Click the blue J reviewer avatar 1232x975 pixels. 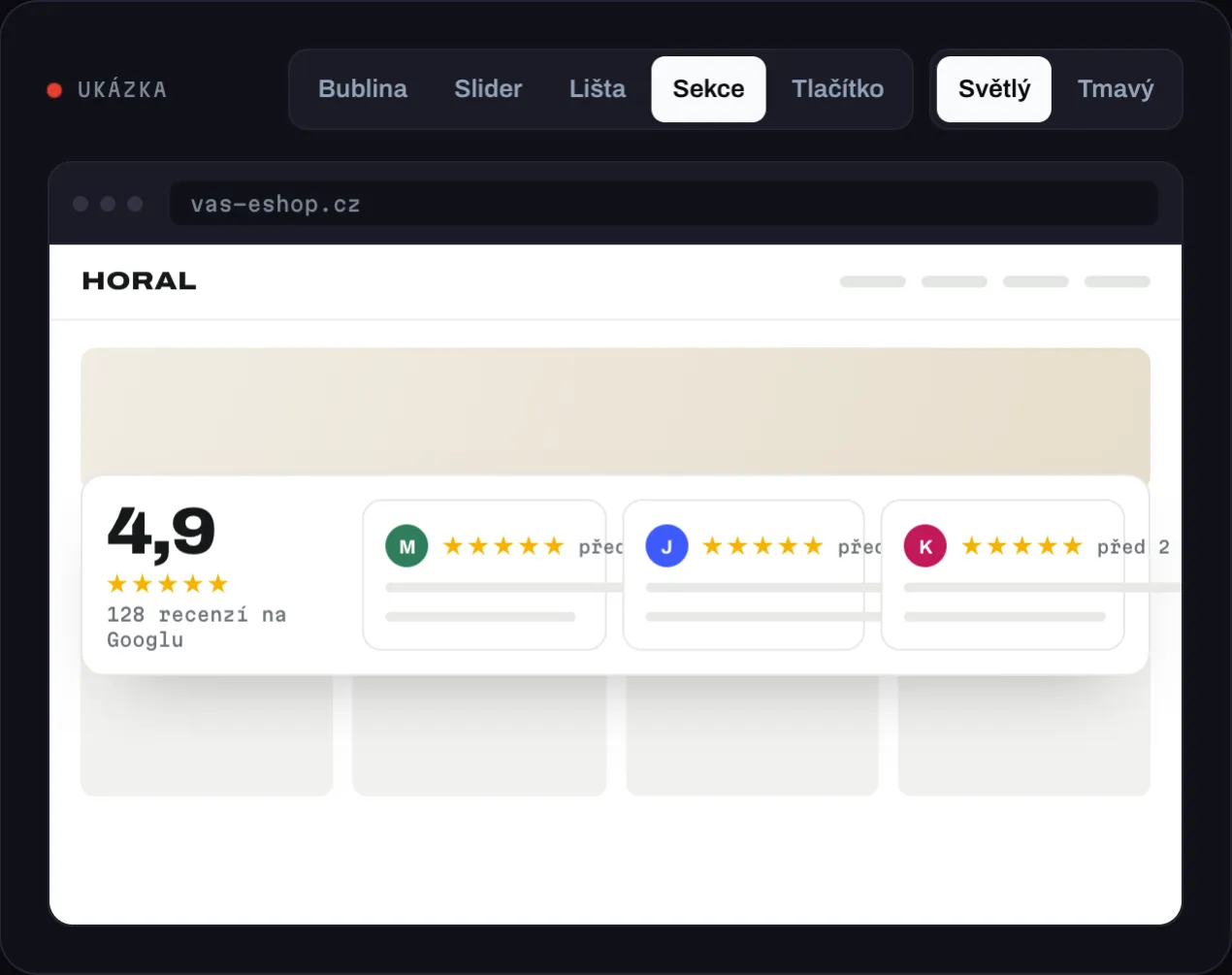(666, 546)
